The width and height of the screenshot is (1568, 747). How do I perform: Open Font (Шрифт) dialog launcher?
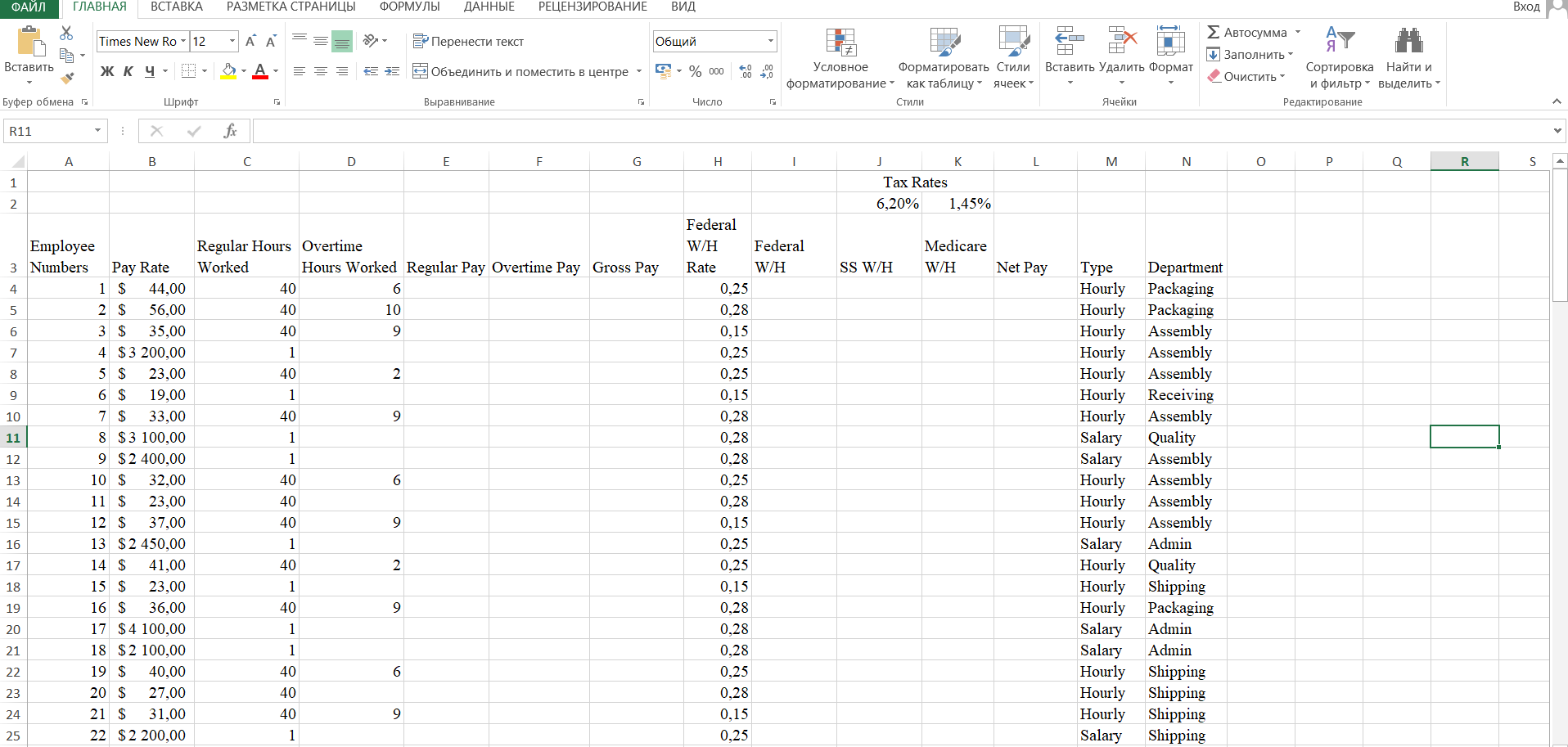277,102
